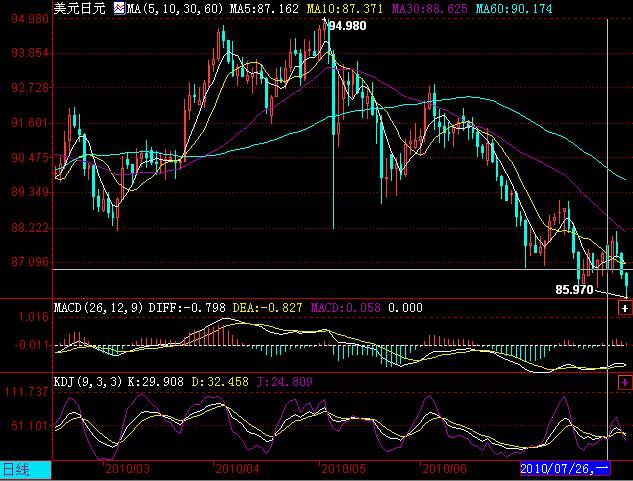Image resolution: width=633 pixels, height=481 pixels.
Task: Click the 92.728 price axis label
Action: coord(30,88)
